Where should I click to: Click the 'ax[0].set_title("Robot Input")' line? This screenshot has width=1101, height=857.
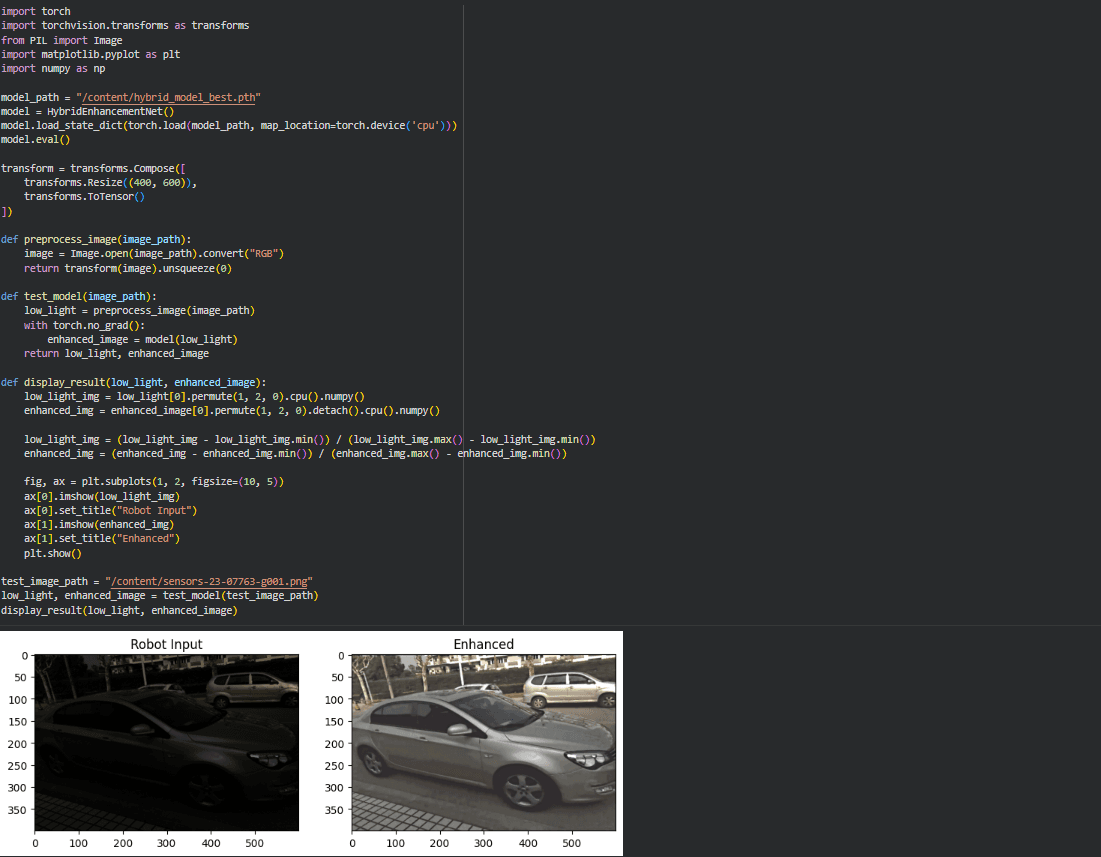pos(110,510)
